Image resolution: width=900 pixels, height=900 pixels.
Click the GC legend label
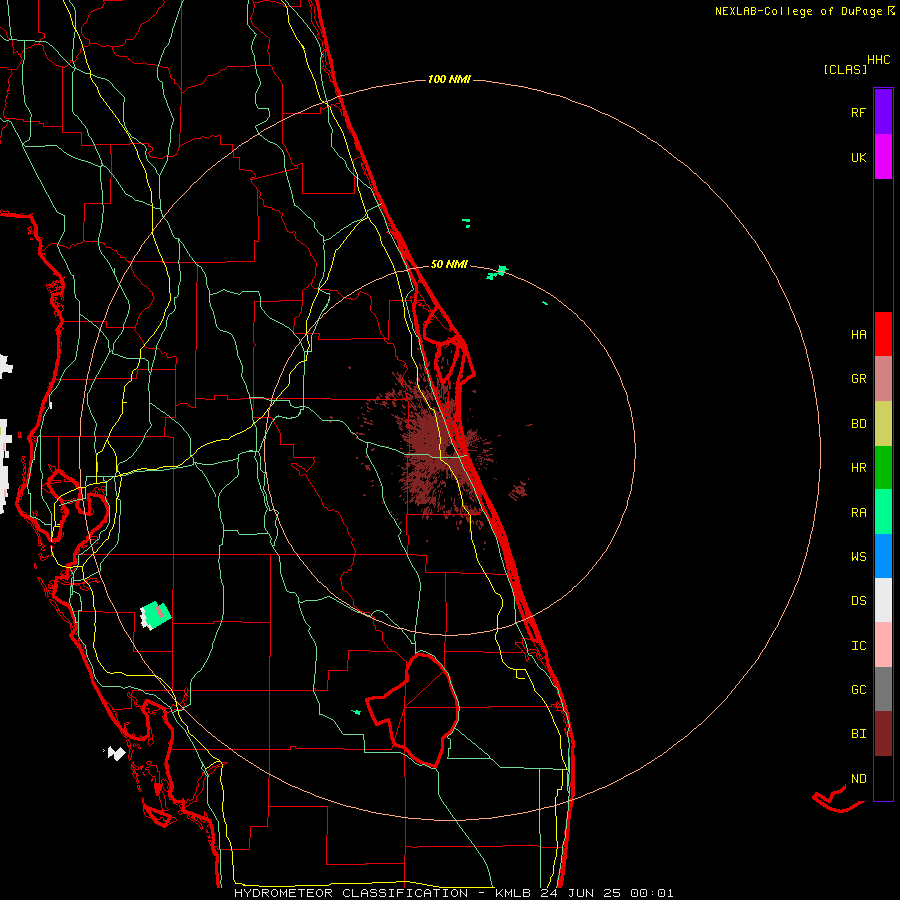pos(858,690)
